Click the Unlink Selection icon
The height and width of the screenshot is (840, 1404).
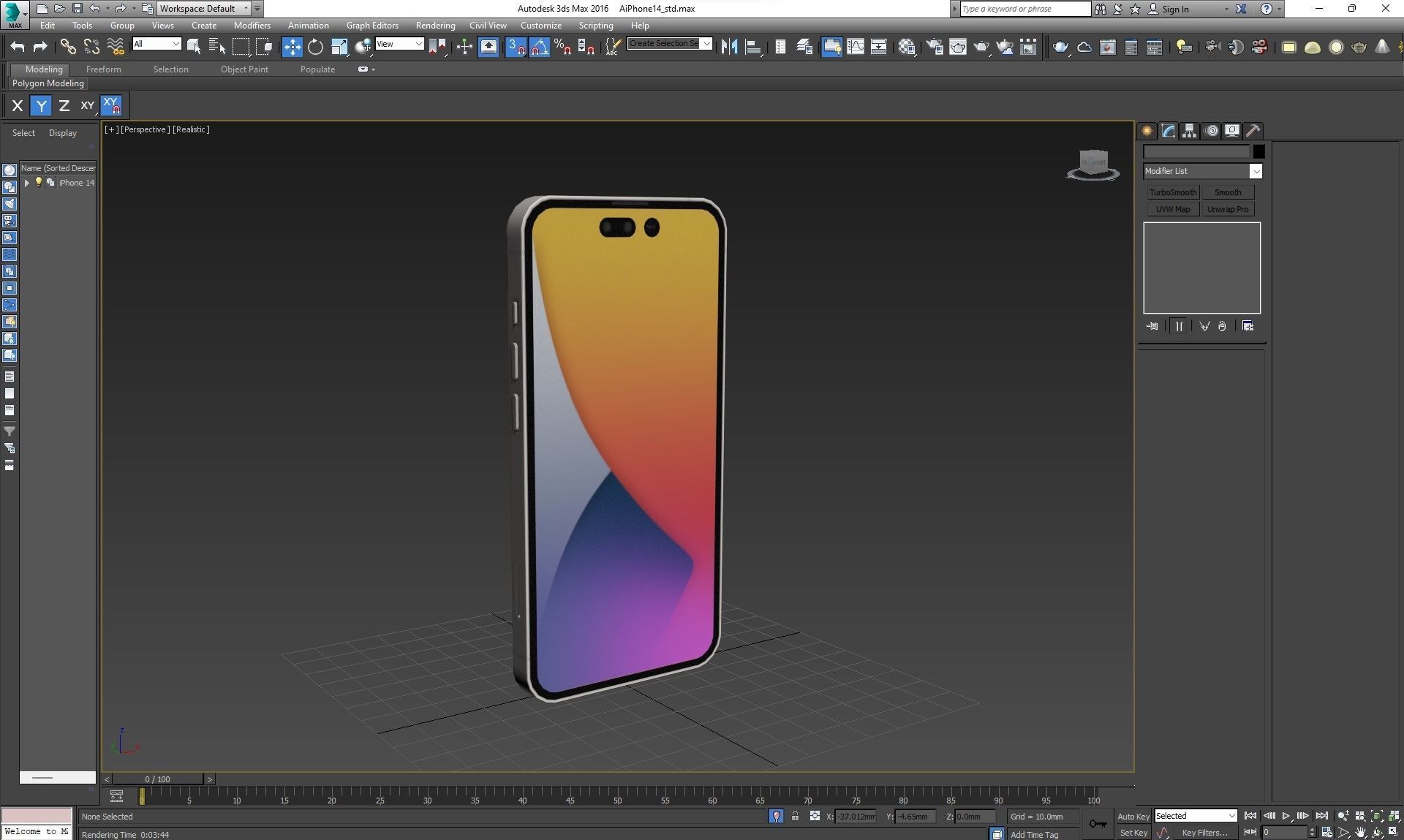pyautogui.click(x=91, y=47)
